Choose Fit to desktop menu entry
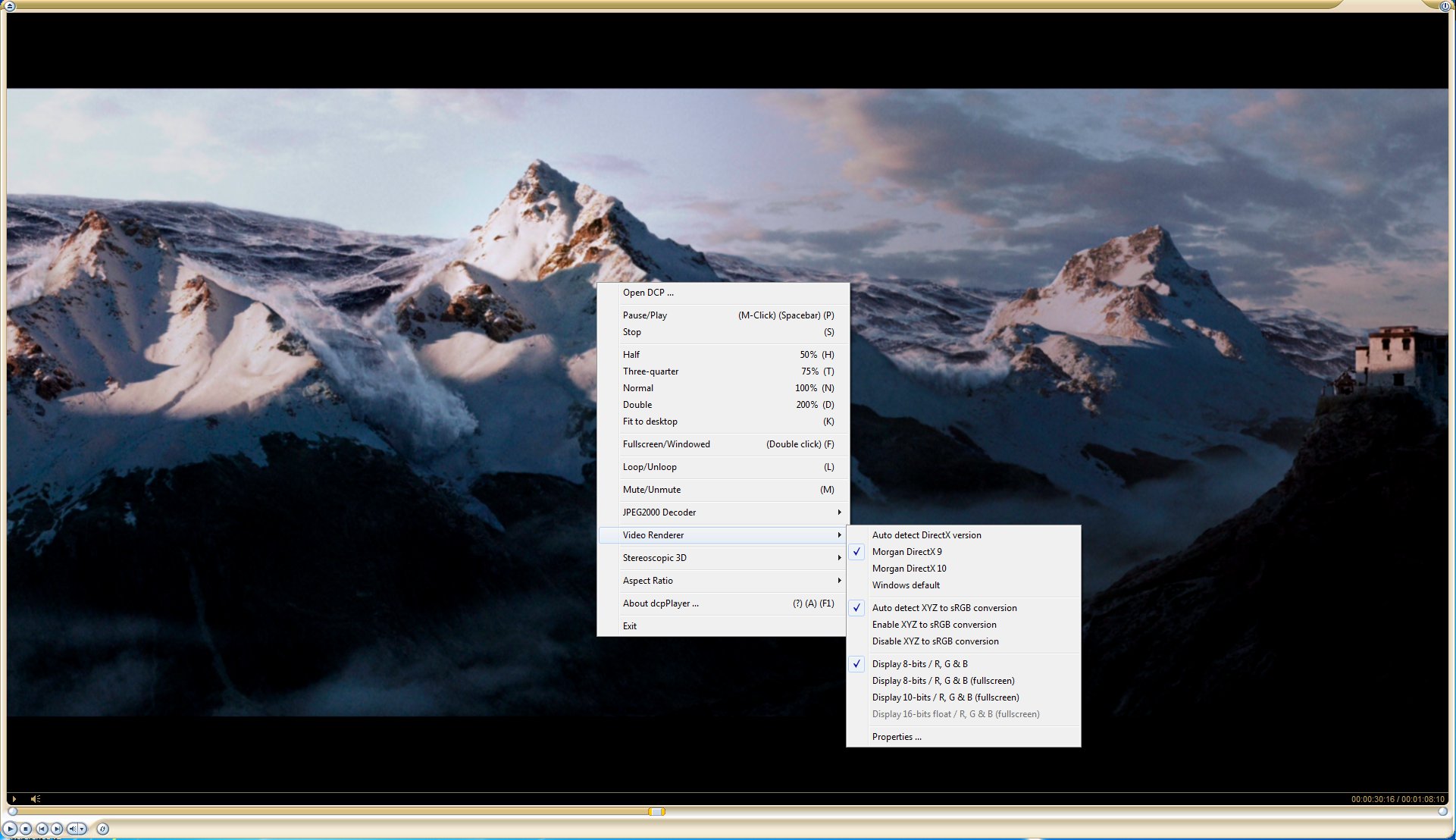 click(x=650, y=422)
